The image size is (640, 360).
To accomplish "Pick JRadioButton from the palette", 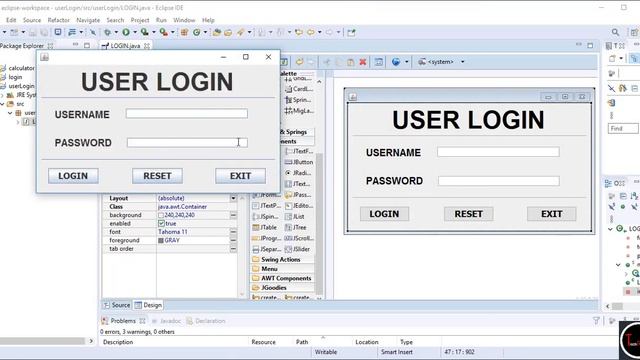I will pos(298,173).
